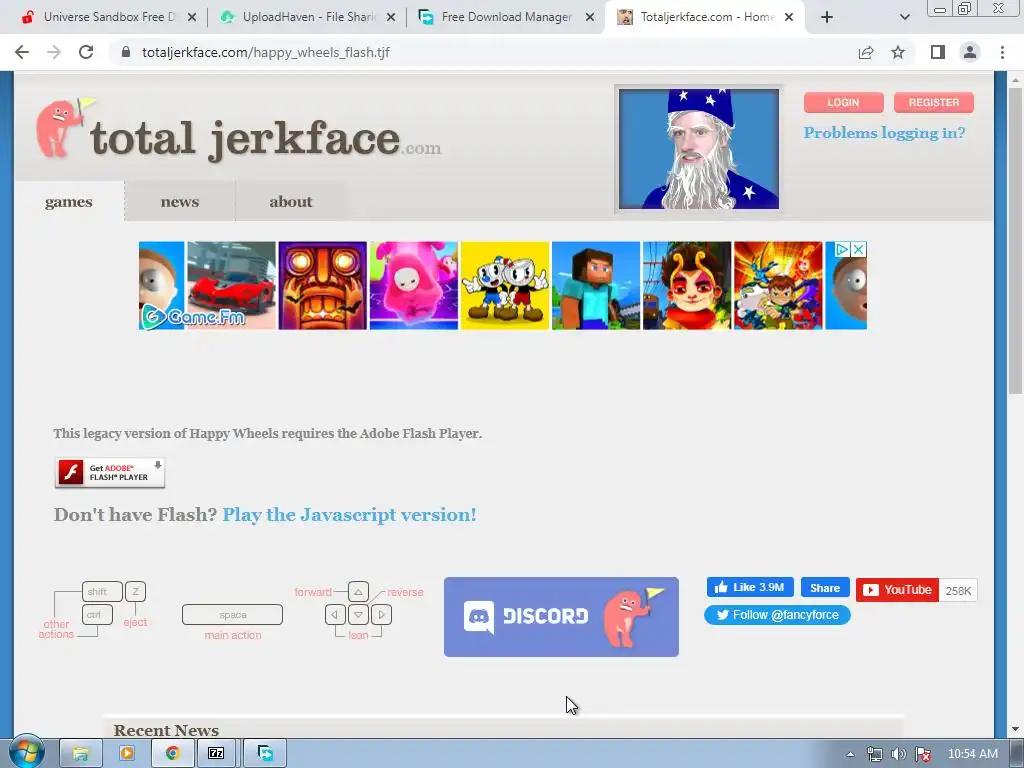Open Problems logging in link
This screenshot has width=1024, height=768.
coord(884,133)
